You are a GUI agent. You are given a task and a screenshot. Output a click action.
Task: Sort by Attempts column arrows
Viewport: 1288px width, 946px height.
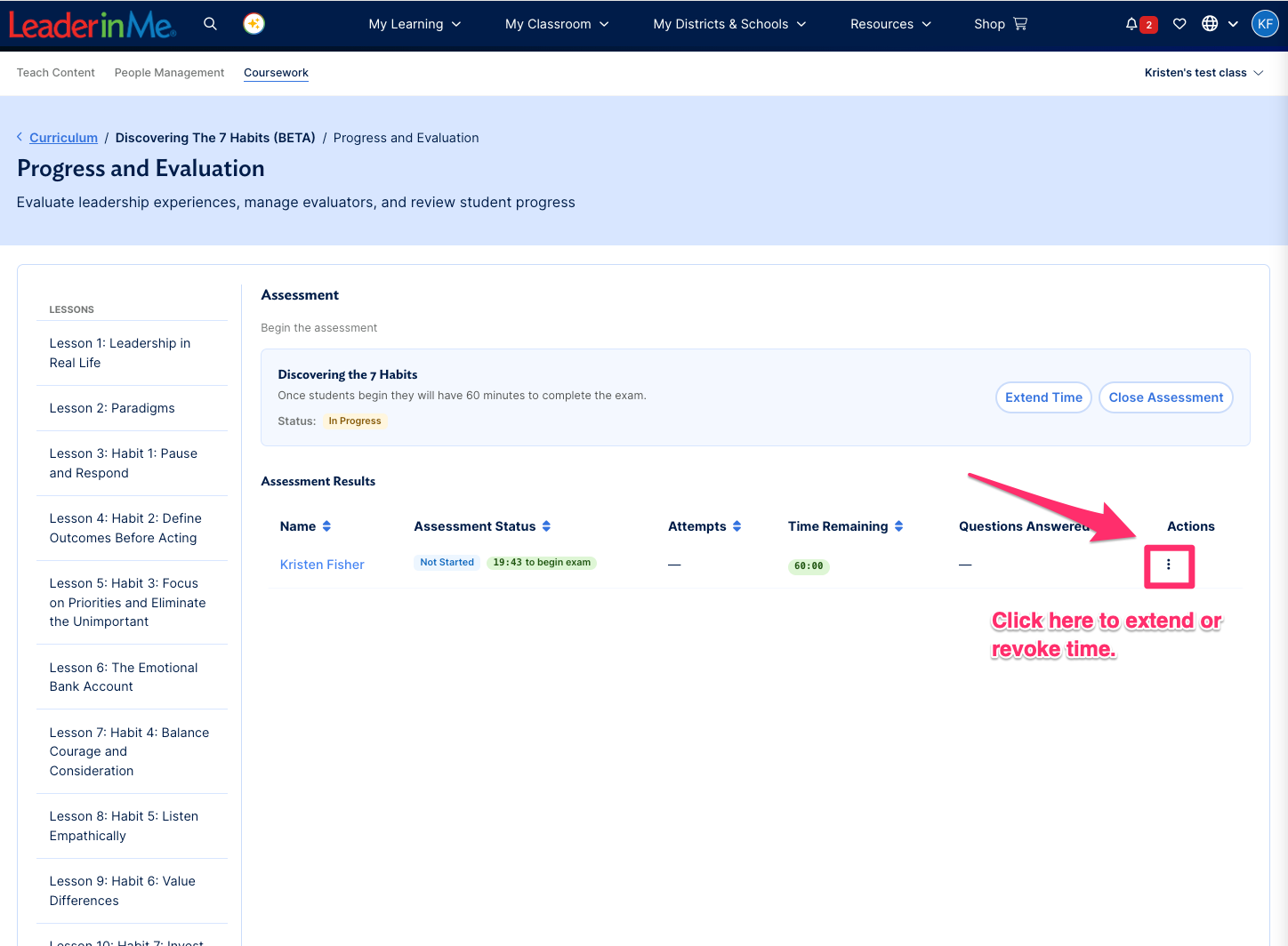[737, 526]
